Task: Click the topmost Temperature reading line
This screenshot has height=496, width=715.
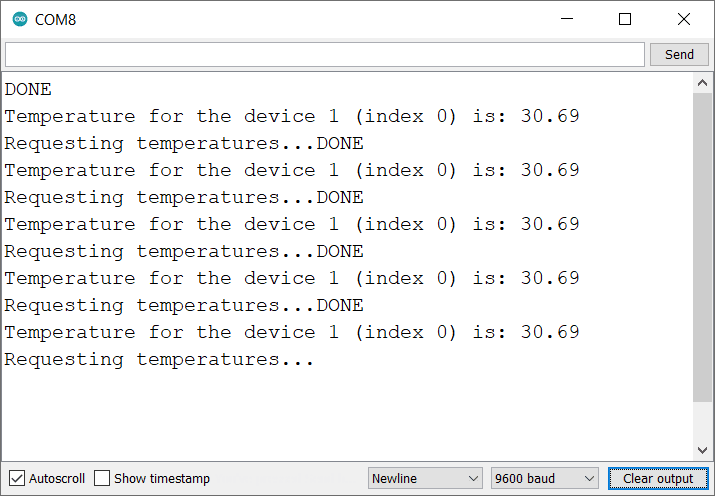Action: tap(291, 116)
